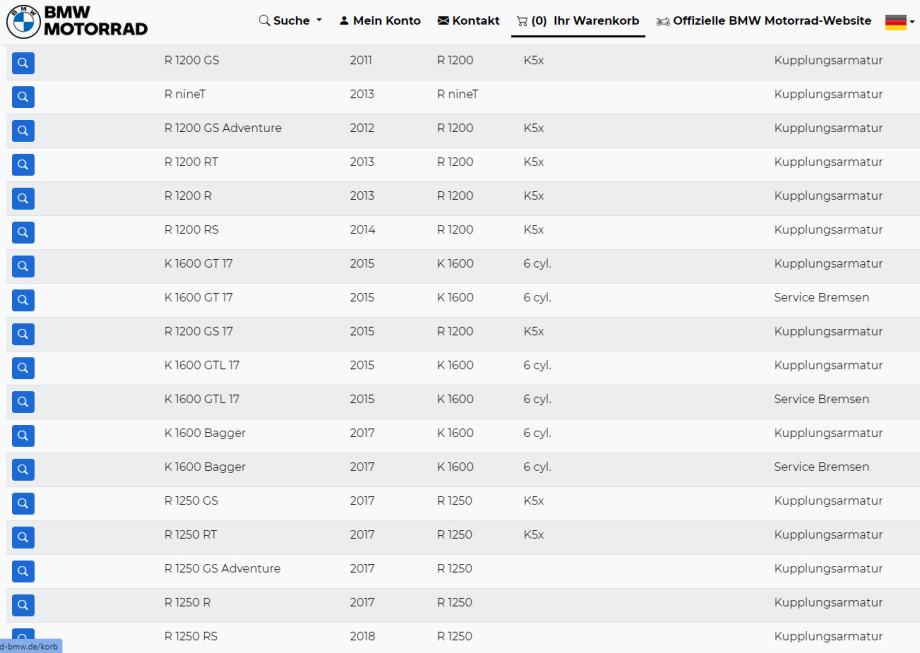This screenshot has height=653, width=920.
Task: Click 'K5x' in the R 1250 RT row
Action: click(533, 534)
